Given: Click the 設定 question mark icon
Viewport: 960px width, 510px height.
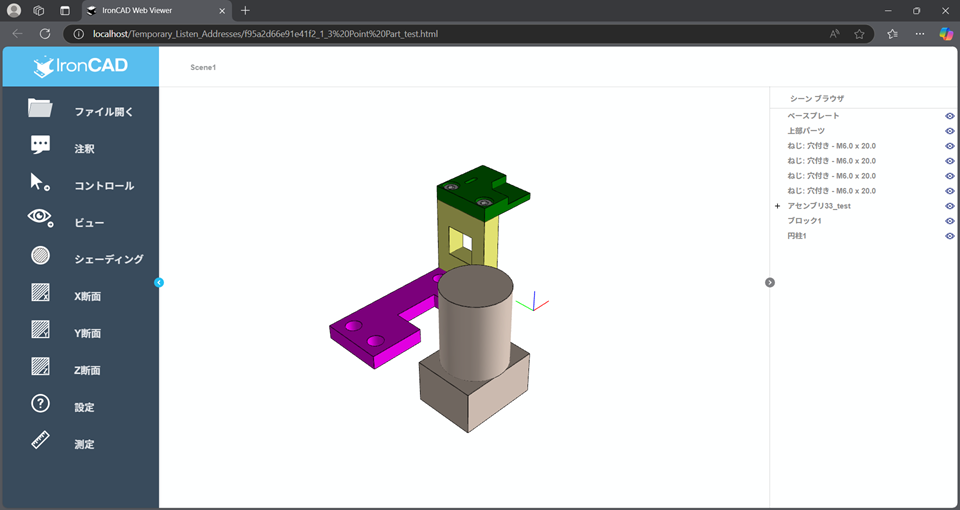Looking at the screenshot, I should (x=40, y=403).
